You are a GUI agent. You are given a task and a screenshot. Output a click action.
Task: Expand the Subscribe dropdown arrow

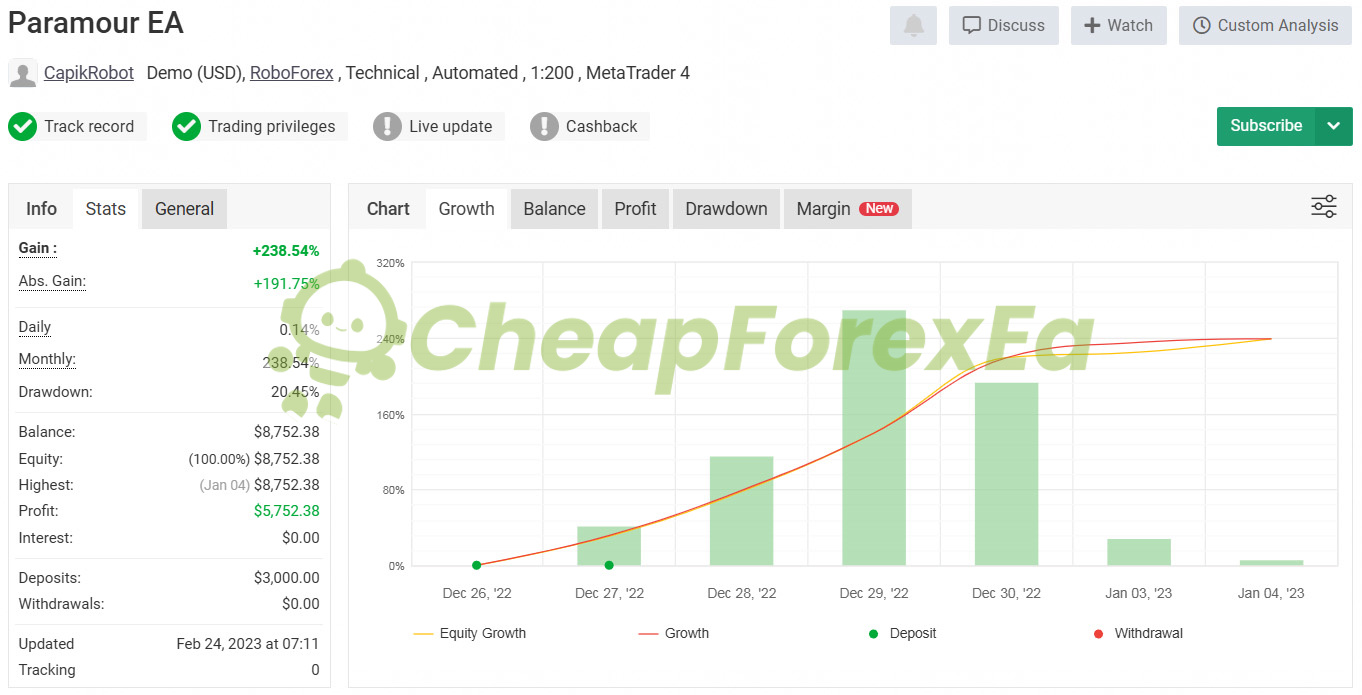click(x=1334, y=126)
